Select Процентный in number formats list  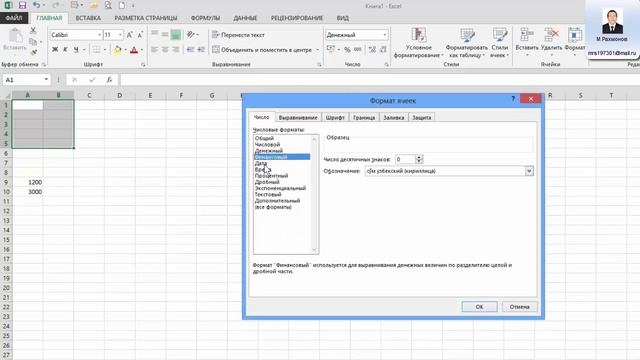pos(271,176)
